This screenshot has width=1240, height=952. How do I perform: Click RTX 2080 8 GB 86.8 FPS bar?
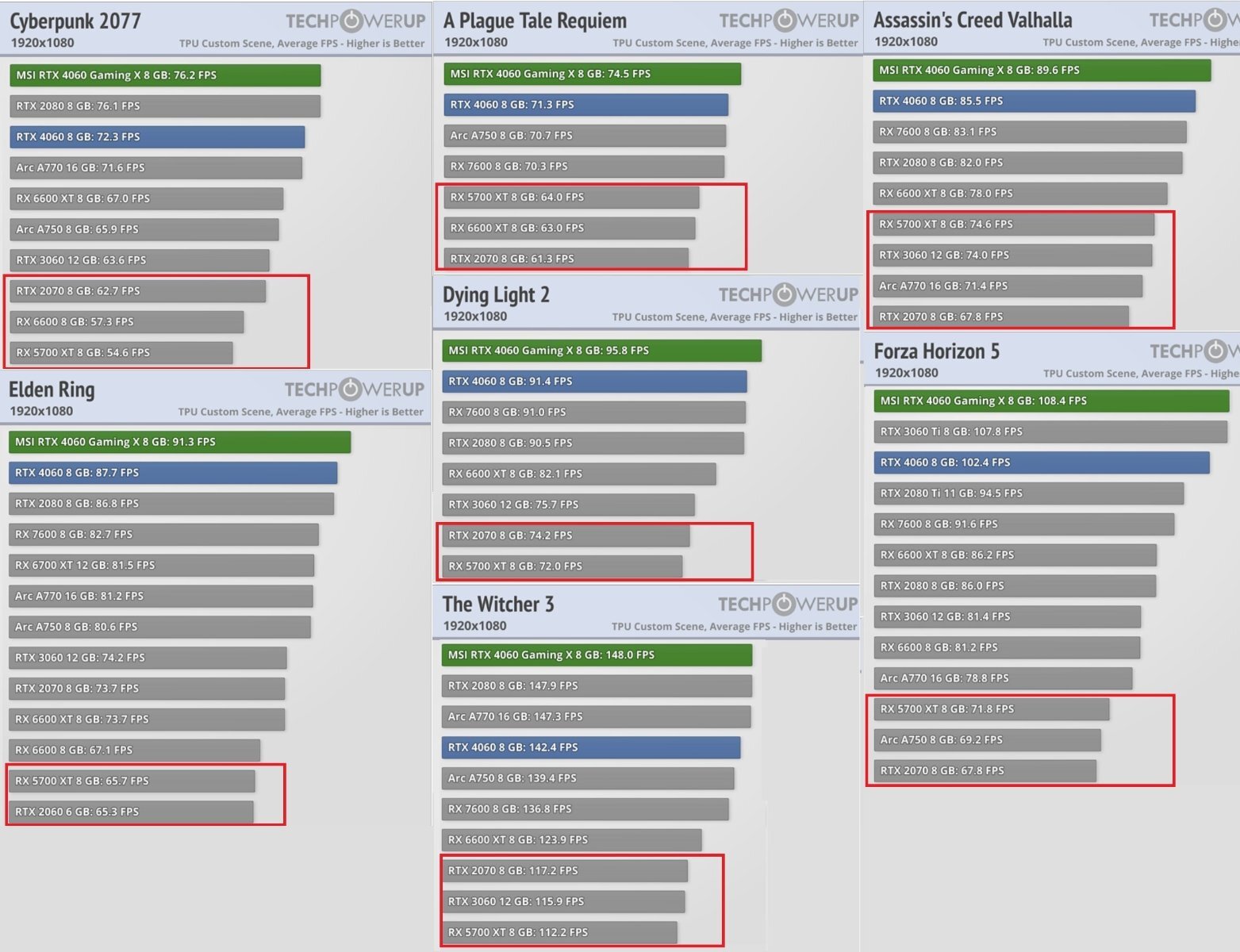171,504
